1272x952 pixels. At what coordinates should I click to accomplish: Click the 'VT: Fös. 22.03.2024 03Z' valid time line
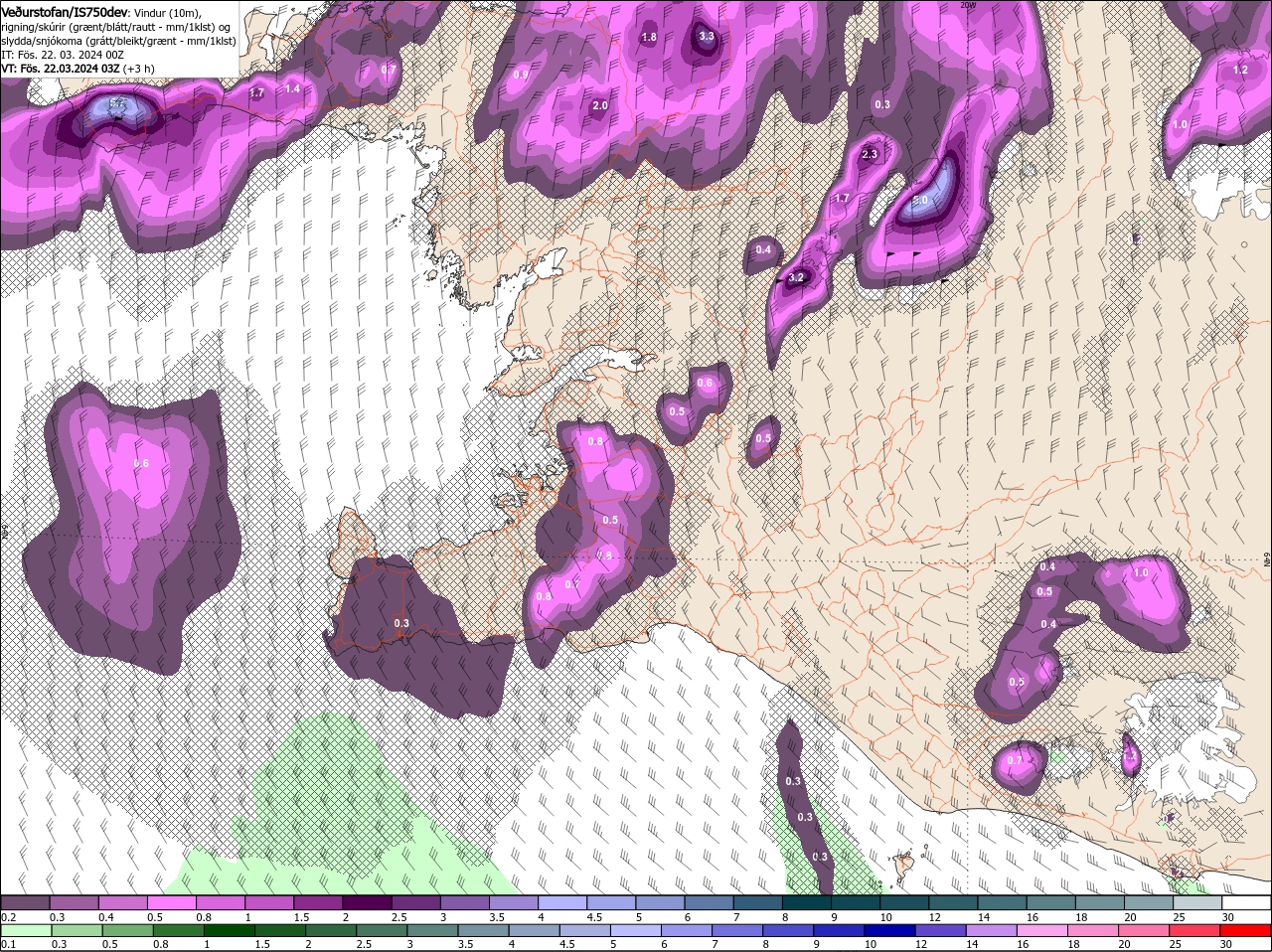point(78,69)
